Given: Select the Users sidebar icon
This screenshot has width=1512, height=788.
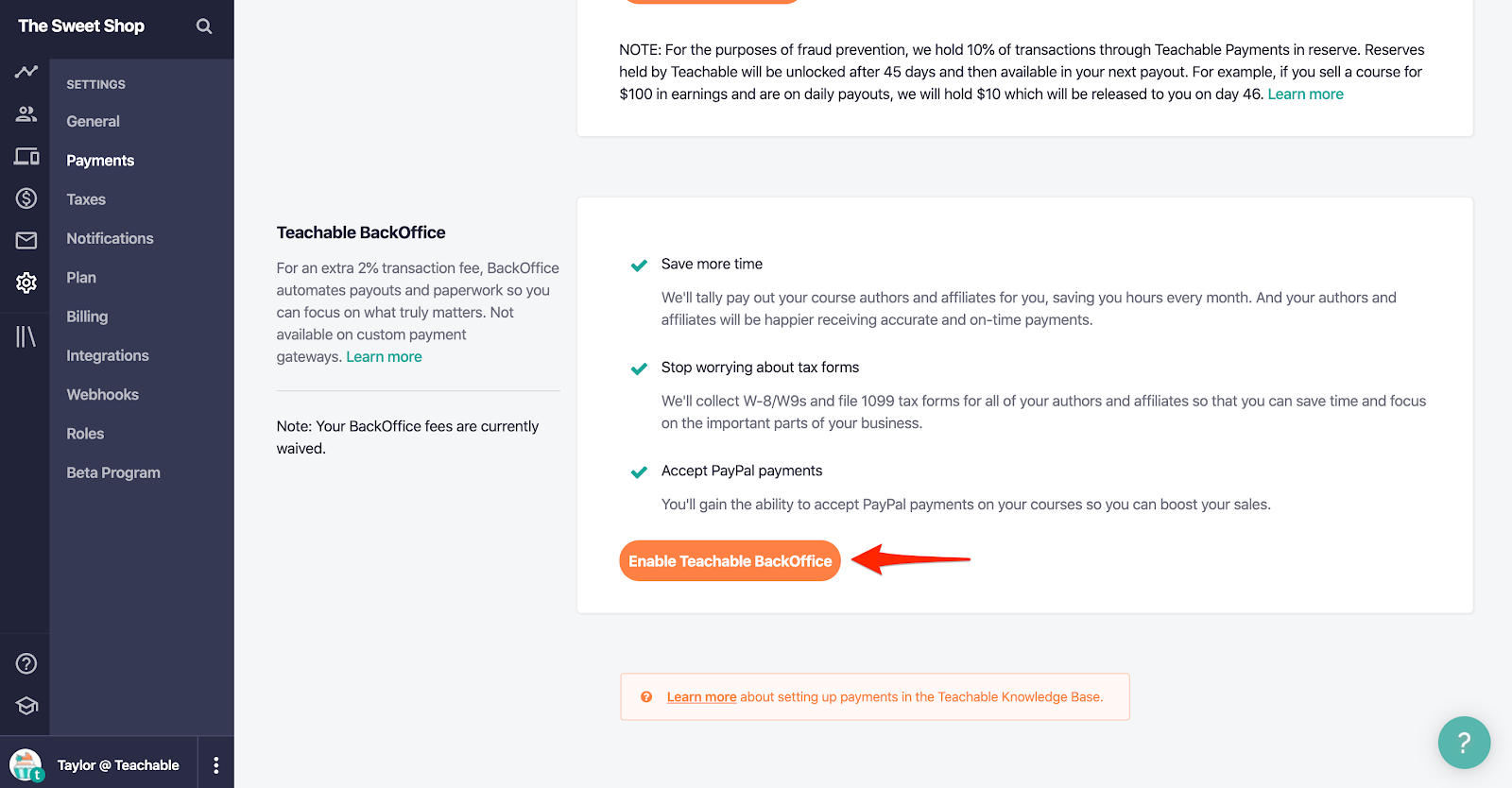Looking at the screenshot, I should (x=25, y=113).
